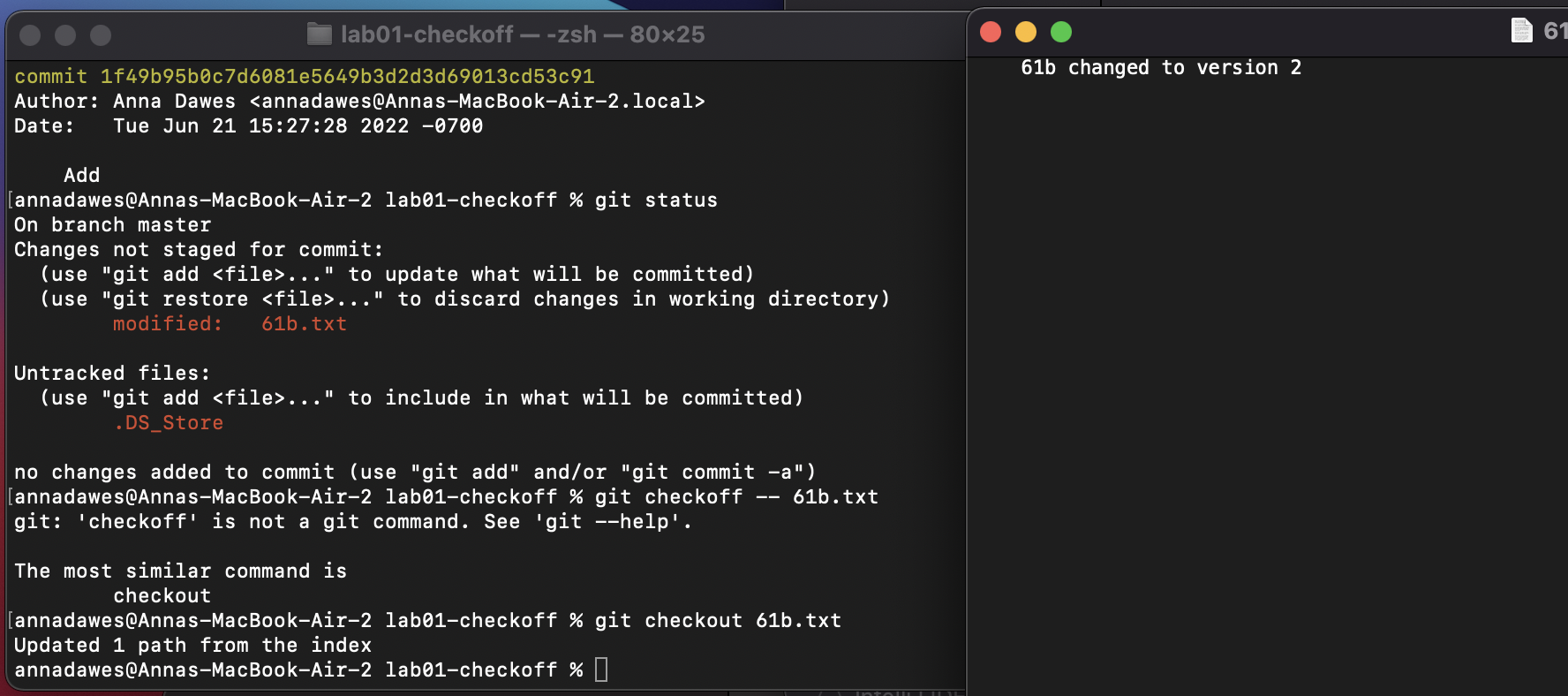The height and width of the screenshot is (696, 1568).
Task: Click the "61b changed to version 2" text
Action: (1160, 68)
